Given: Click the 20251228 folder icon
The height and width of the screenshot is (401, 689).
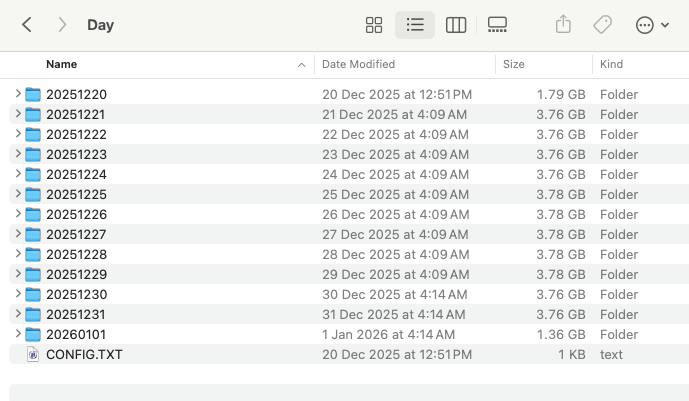Looking at the screenshot, I should [x=33, y=254].
